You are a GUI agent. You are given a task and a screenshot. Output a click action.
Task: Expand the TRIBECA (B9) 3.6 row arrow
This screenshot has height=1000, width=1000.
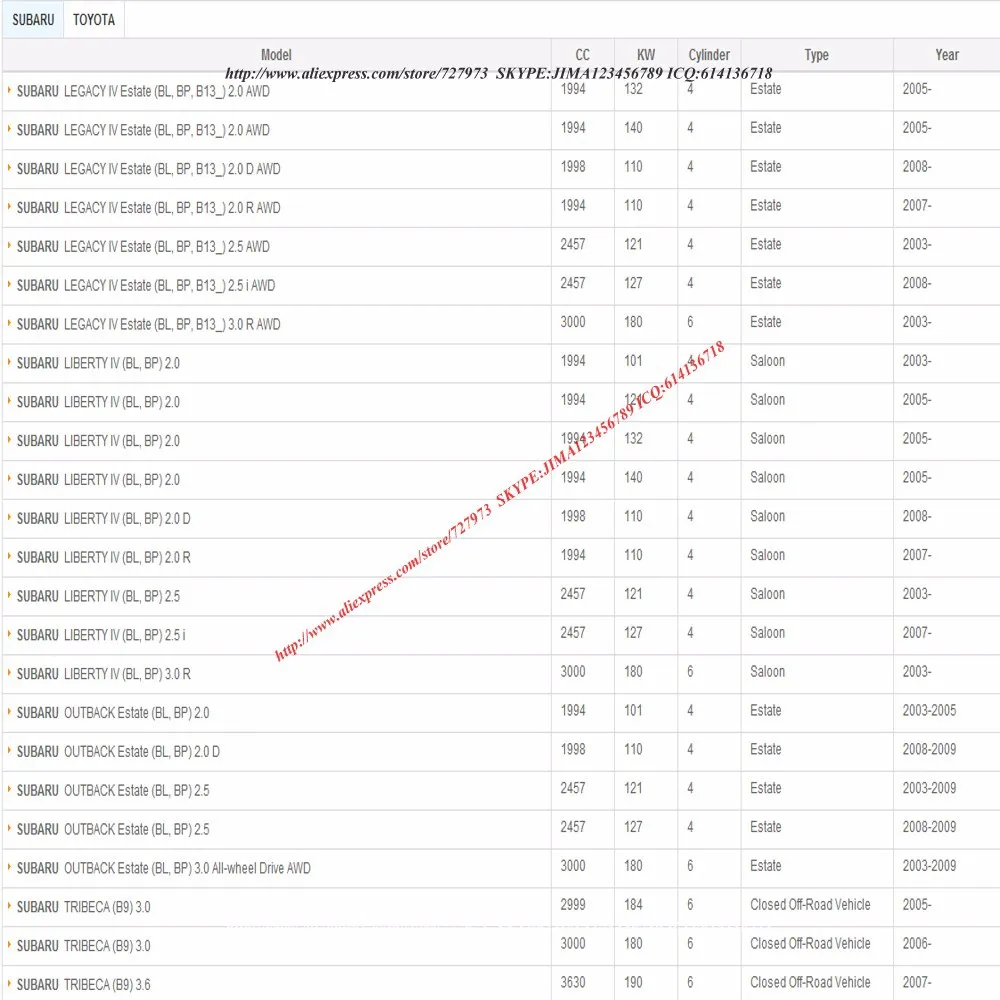pos(9,984)
